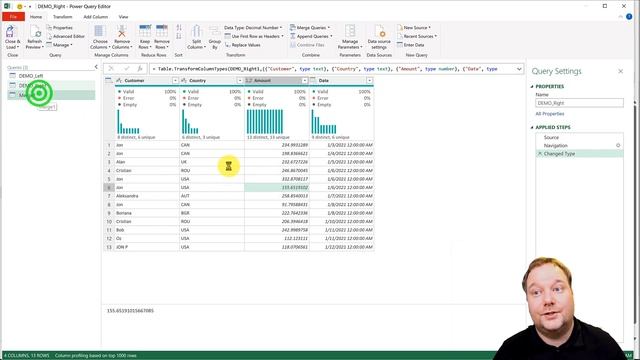Screen dimensions: 640x360
Task: Click the fx add step icon
Action: coord(140,69)
